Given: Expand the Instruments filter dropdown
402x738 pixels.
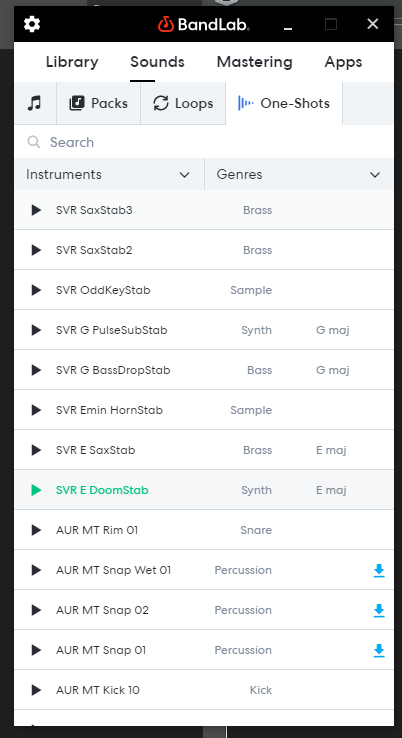Looking at the screenshot, I should click(109, 174).
